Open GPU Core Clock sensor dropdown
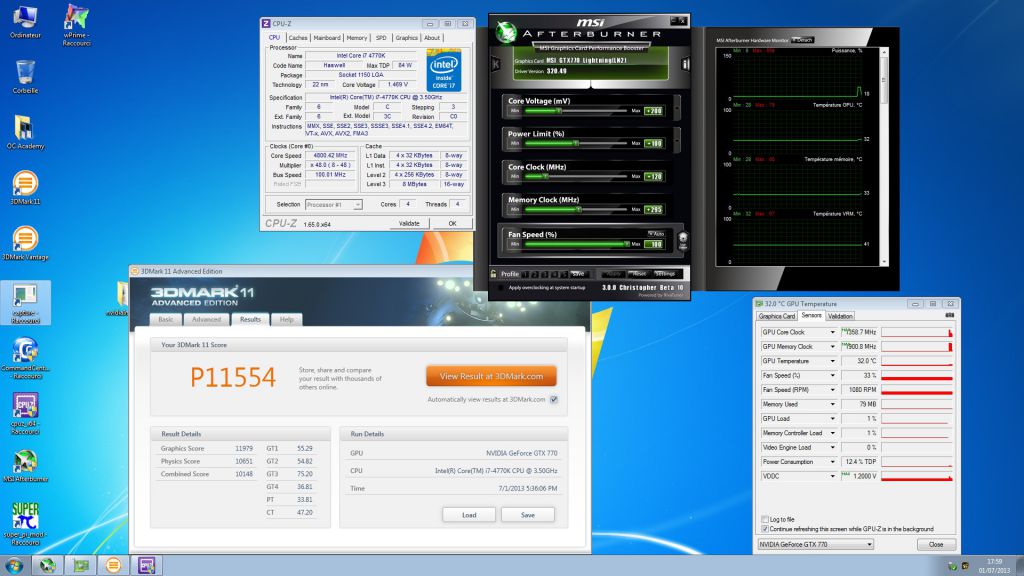1024x576 pixels. [x=833, y=332]
